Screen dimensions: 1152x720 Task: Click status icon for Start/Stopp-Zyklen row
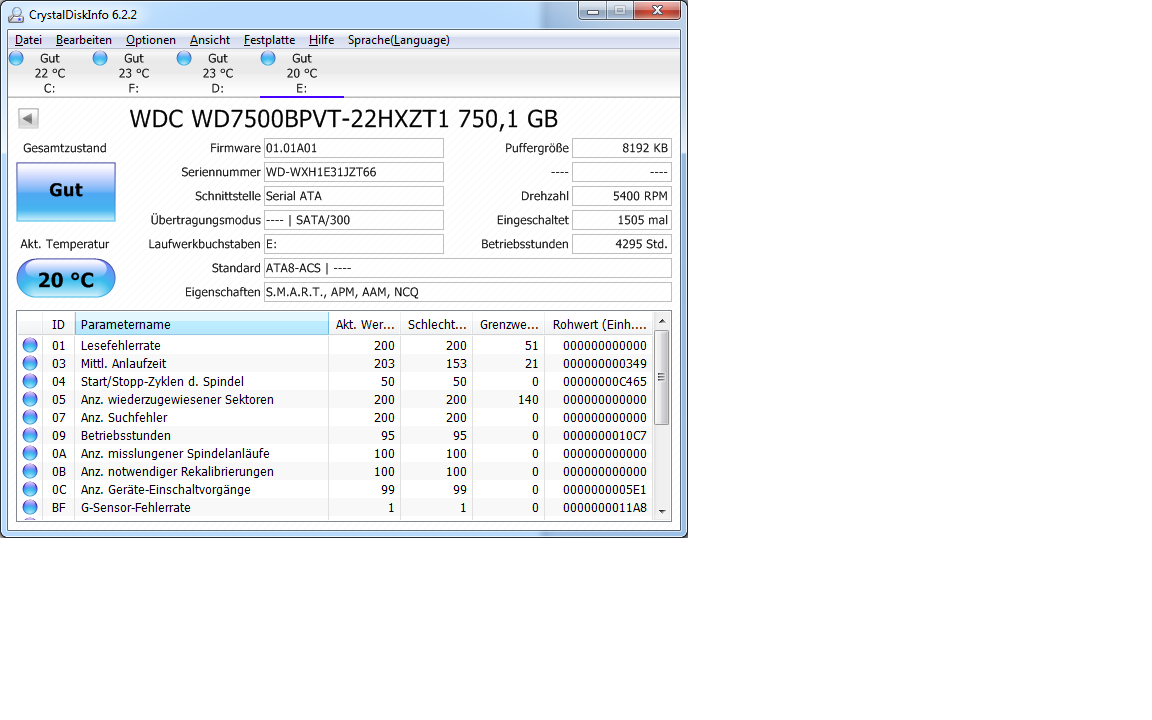30,381
